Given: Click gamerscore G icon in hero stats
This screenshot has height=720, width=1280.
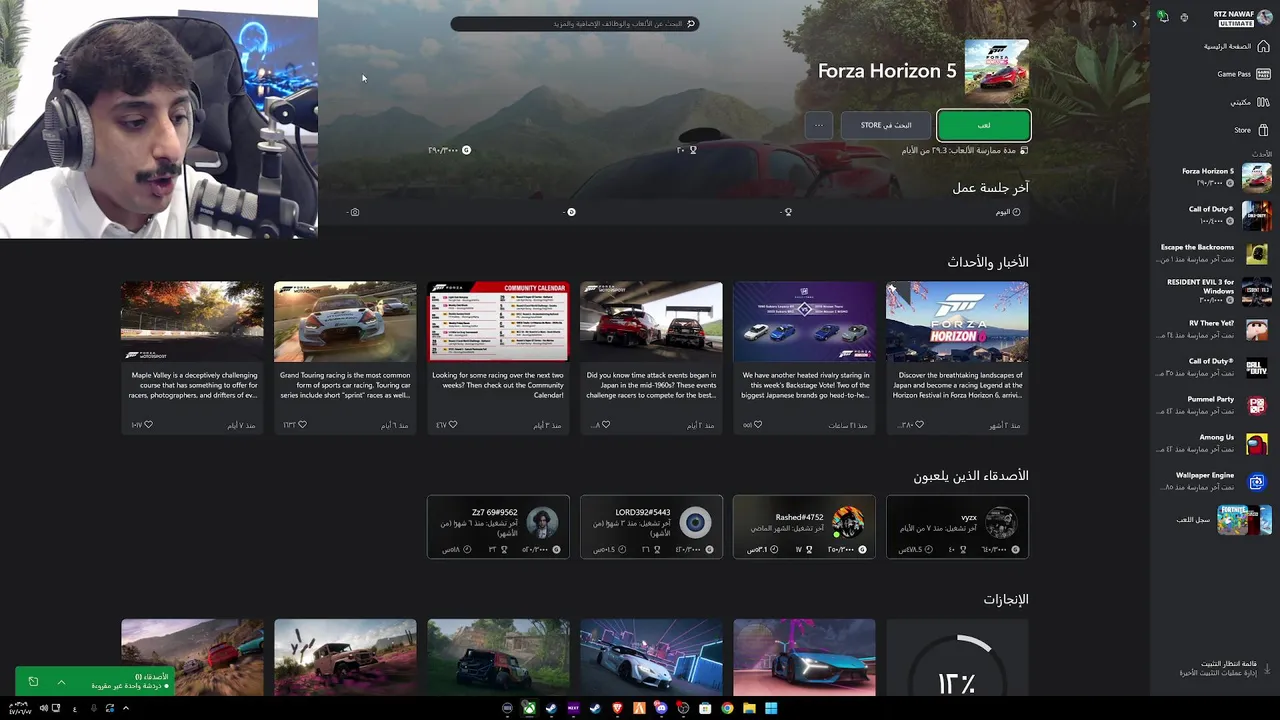Looking at the screenshot, I should [466, 150].
